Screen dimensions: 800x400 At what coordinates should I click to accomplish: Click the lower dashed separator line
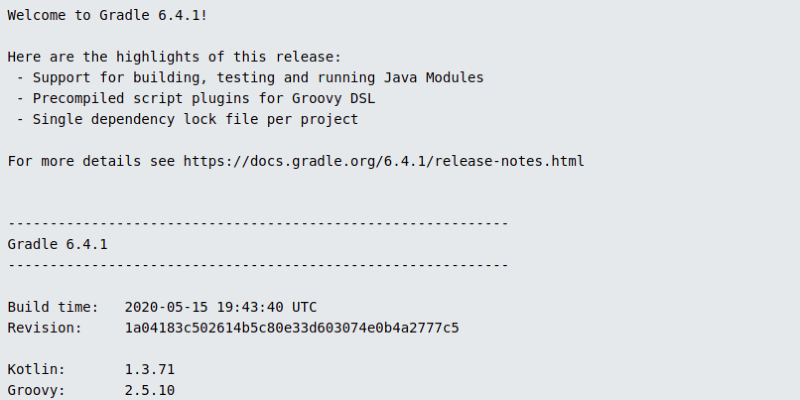[x=258, y=265]
